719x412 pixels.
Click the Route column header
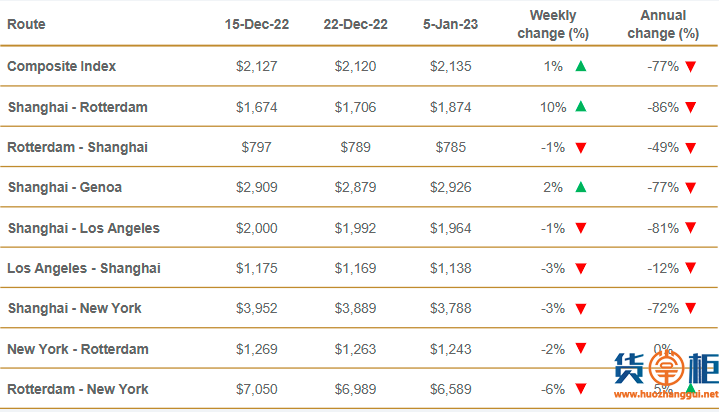pos(26,24)
